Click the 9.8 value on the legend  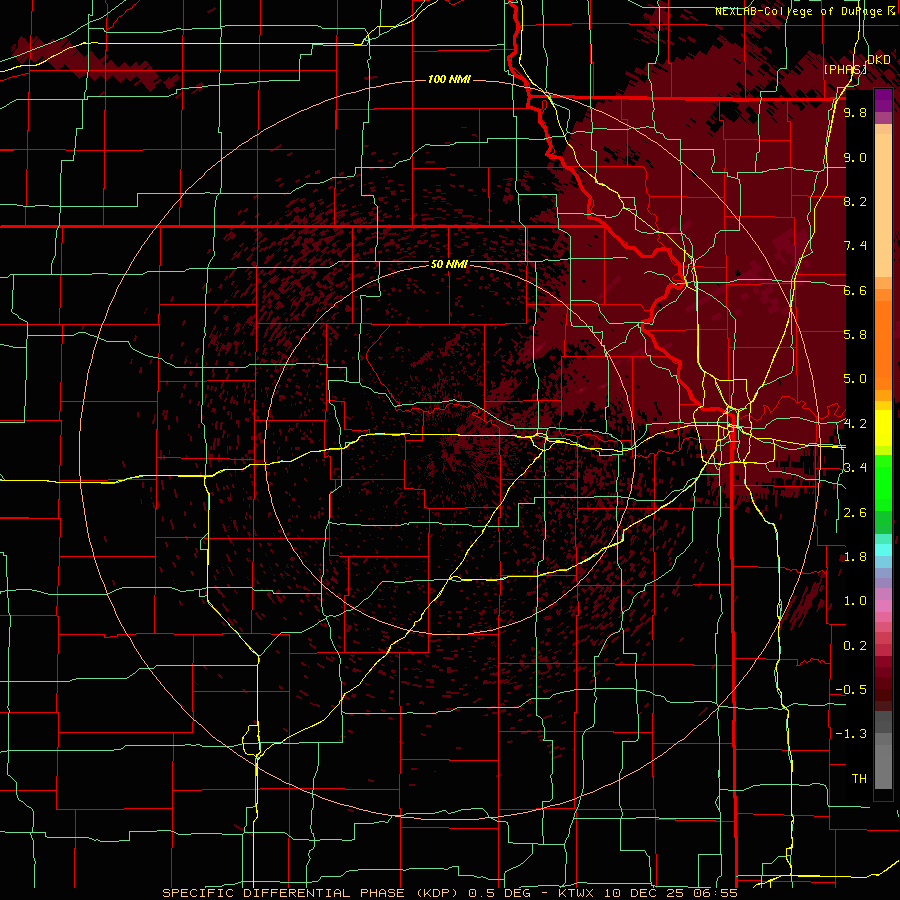(x=855, y=112)
